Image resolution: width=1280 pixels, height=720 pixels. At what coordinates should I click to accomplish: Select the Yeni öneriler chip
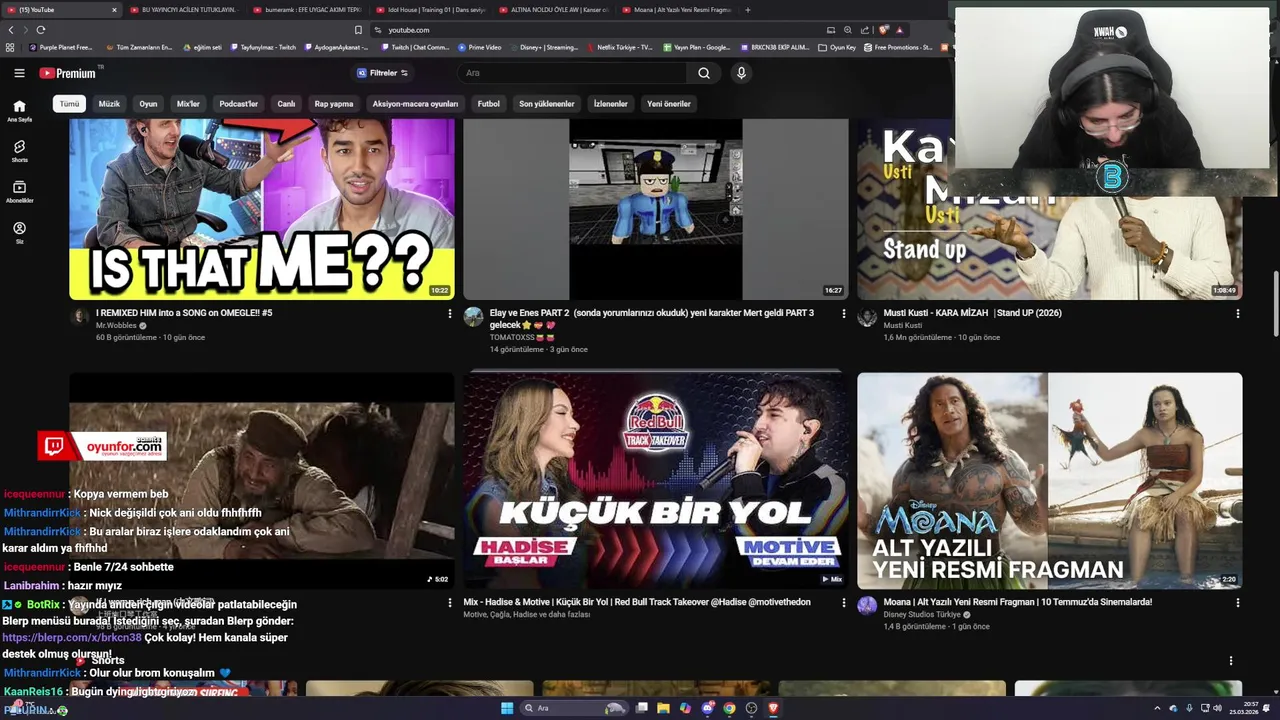(x=669, y=104)
